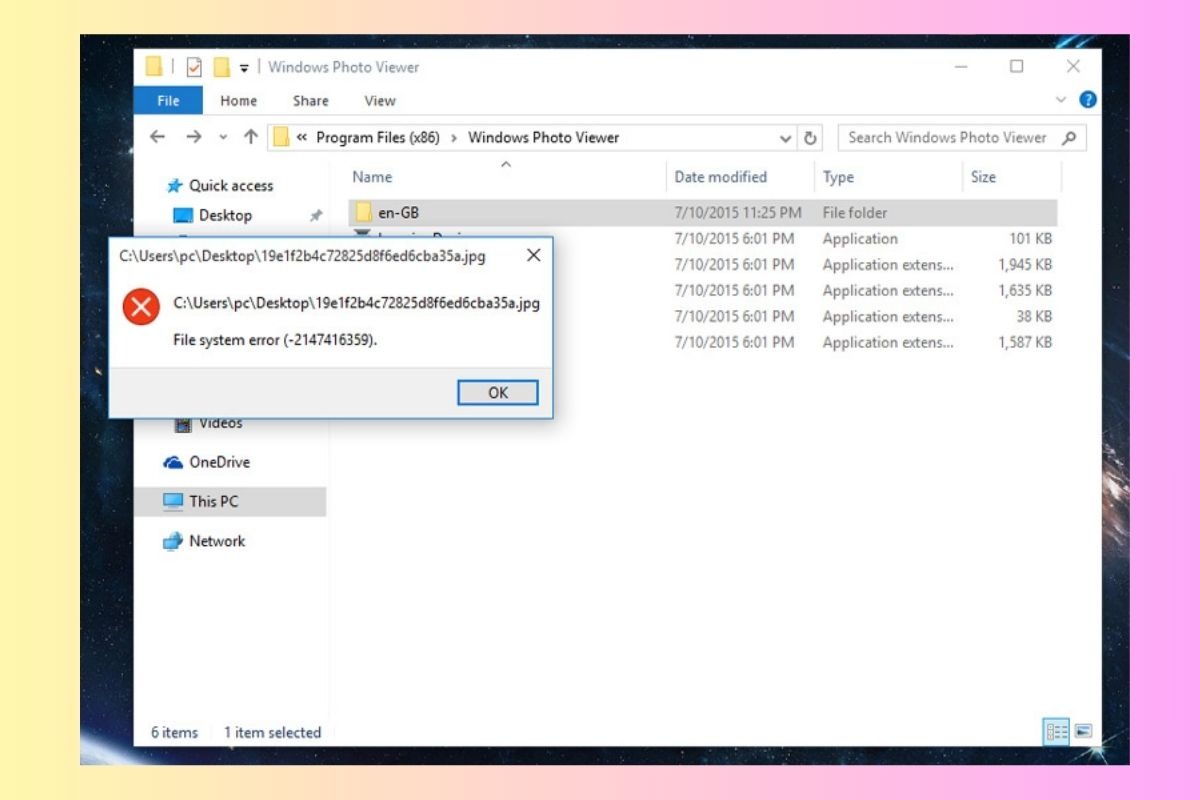
Task: Click OK in the file system error dialog
Action: tap(498, 393)
